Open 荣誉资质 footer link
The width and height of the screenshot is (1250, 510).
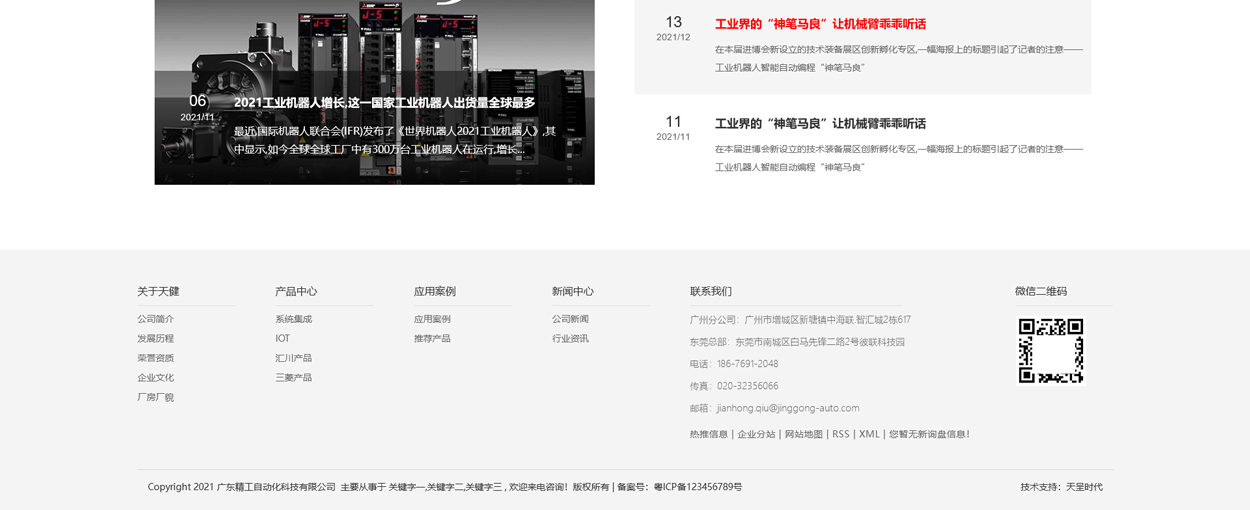coord(155,358)
